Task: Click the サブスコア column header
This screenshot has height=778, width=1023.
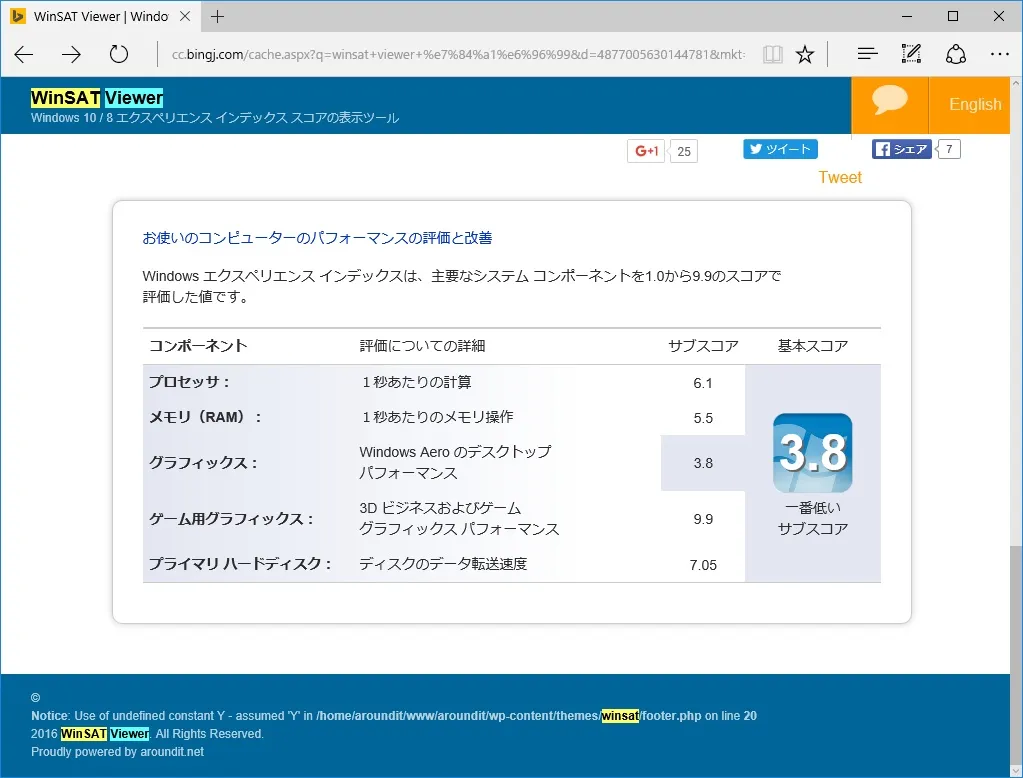Action: click(703, 346)
